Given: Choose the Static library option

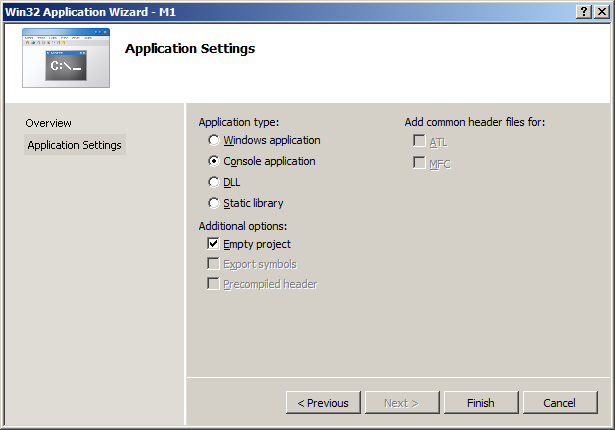Looking at the screenshot, I should point(214,203).
